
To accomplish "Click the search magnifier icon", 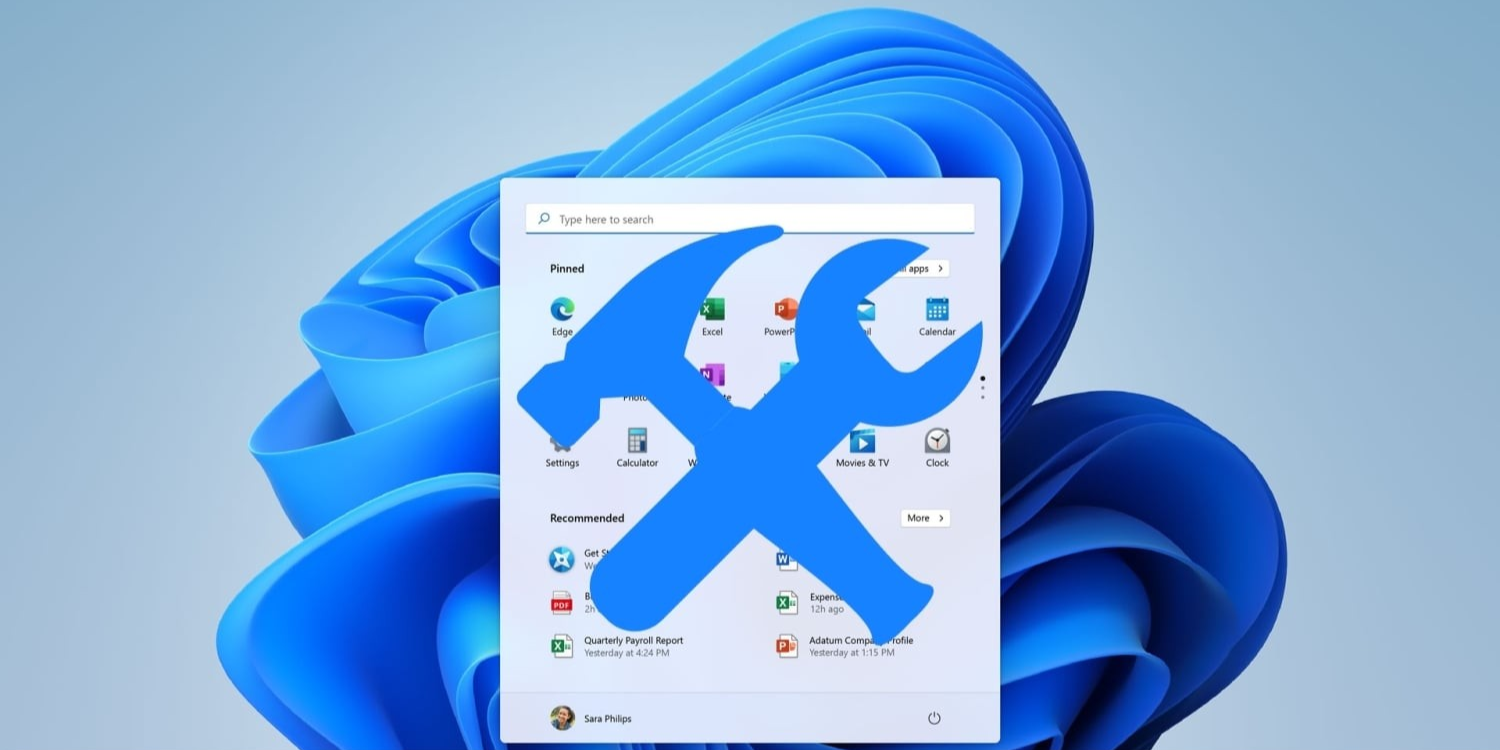I will [543, 218].
